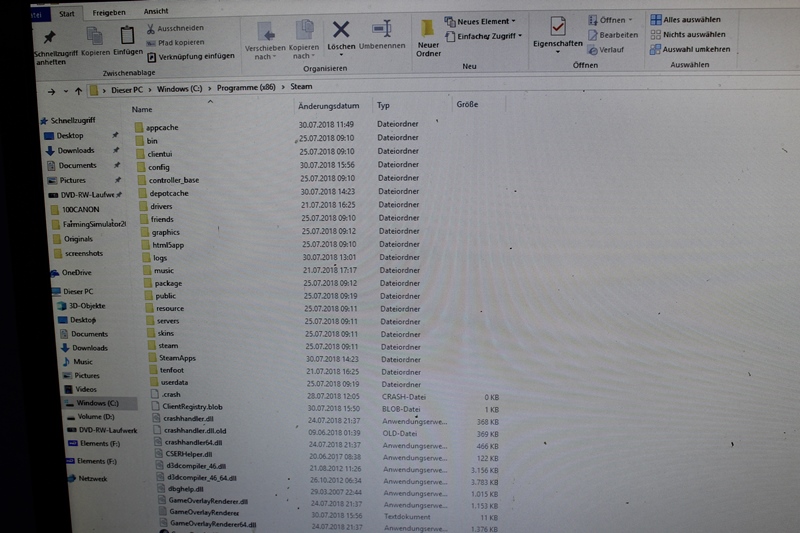Pin to Schnellzugriff anheften icon

click(50, 37)
